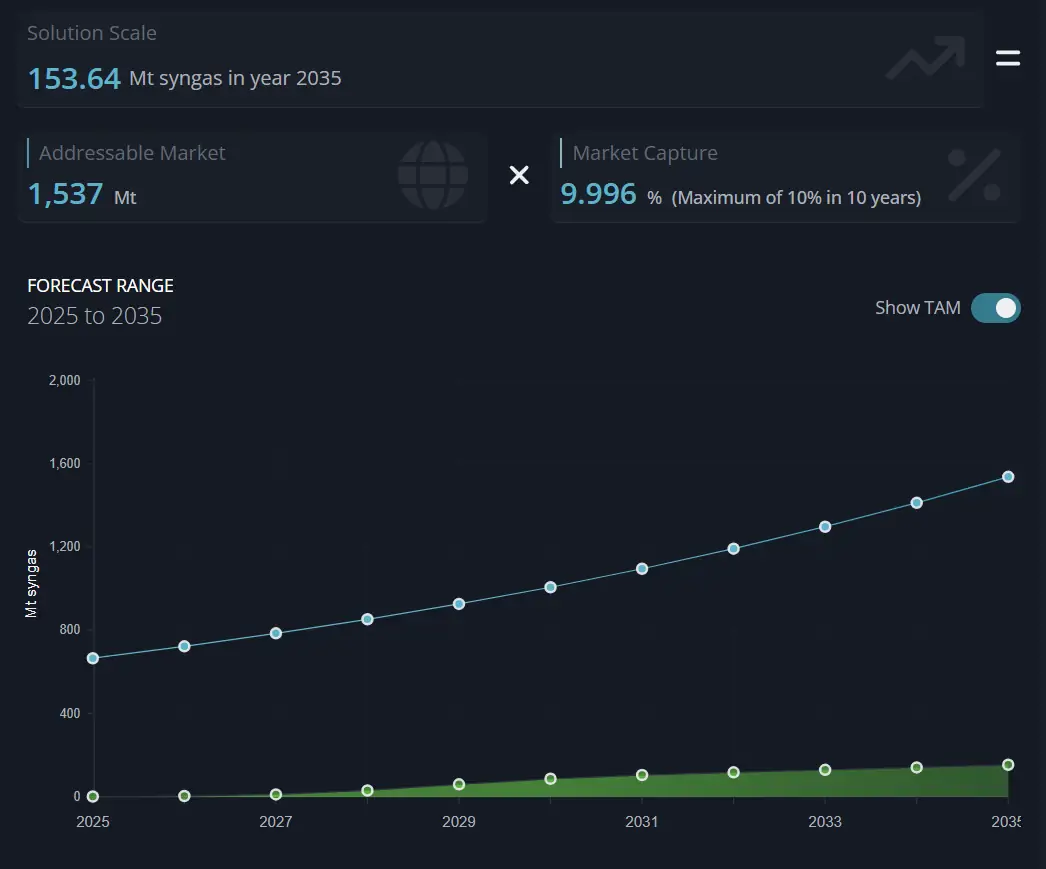Click the percentage icon in Market Capture panel
The height and width of the screenshot is (869, 1046).
tap(975, 175)
